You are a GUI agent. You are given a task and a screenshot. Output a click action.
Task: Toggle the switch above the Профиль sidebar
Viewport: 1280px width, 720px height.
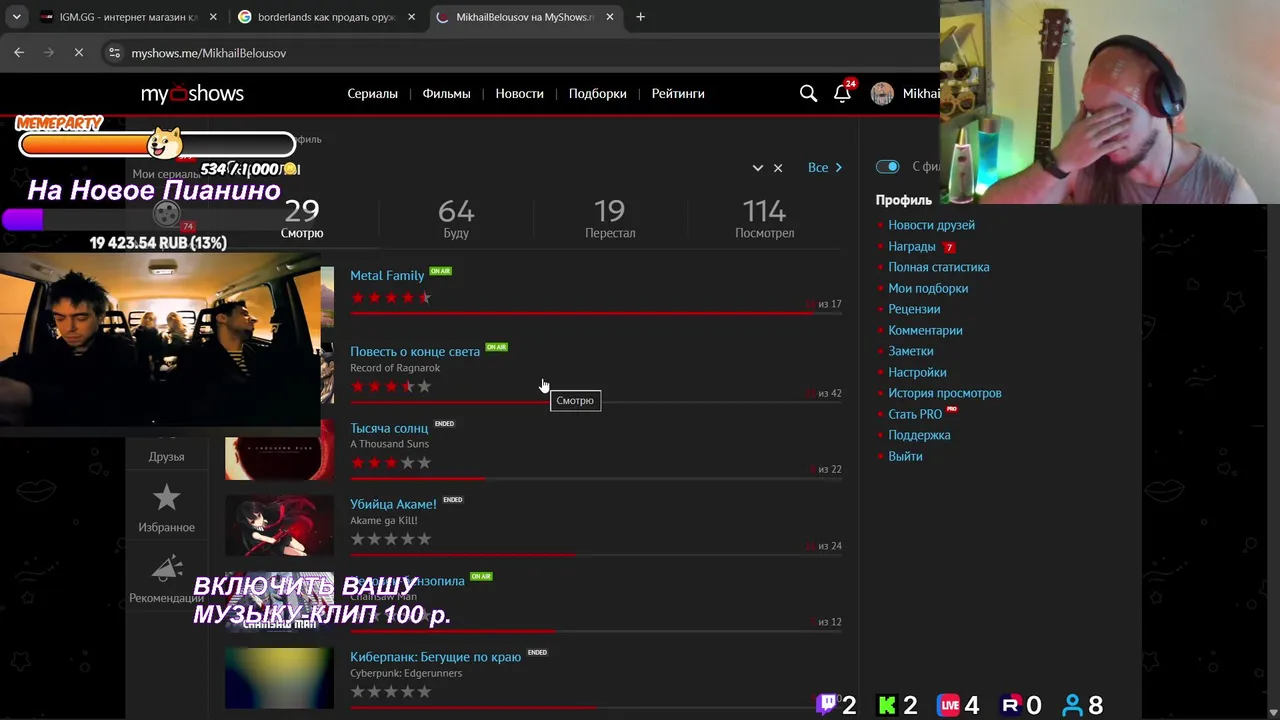(887, 167)
